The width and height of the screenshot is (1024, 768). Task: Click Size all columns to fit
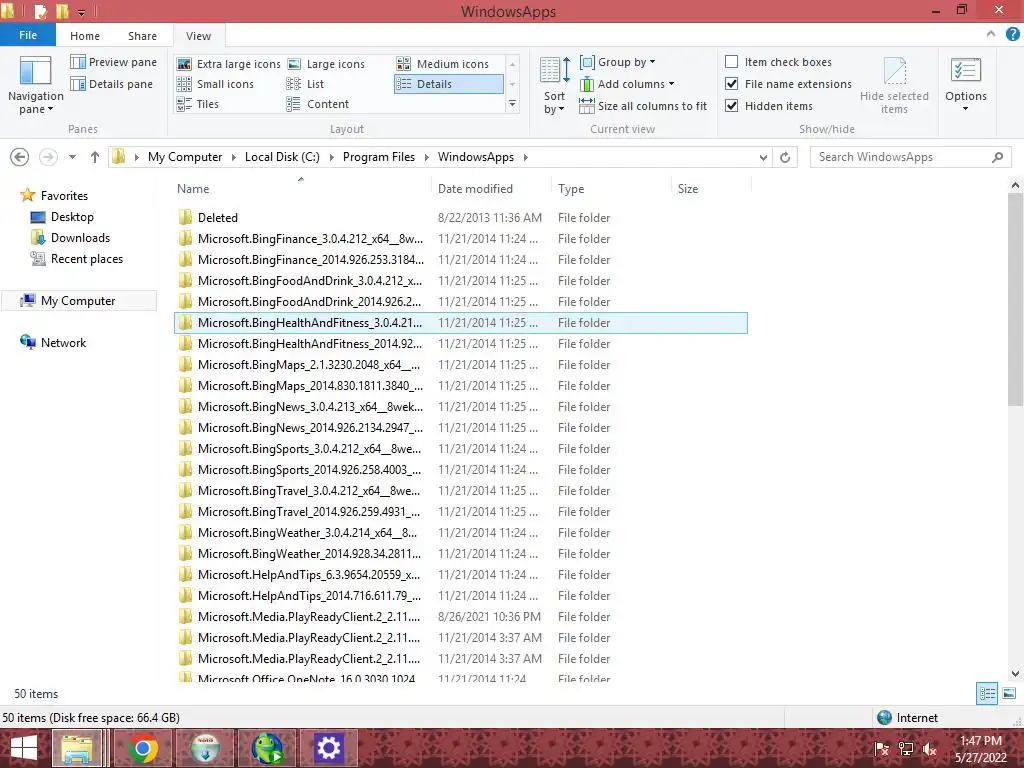(x=643, y=106)
